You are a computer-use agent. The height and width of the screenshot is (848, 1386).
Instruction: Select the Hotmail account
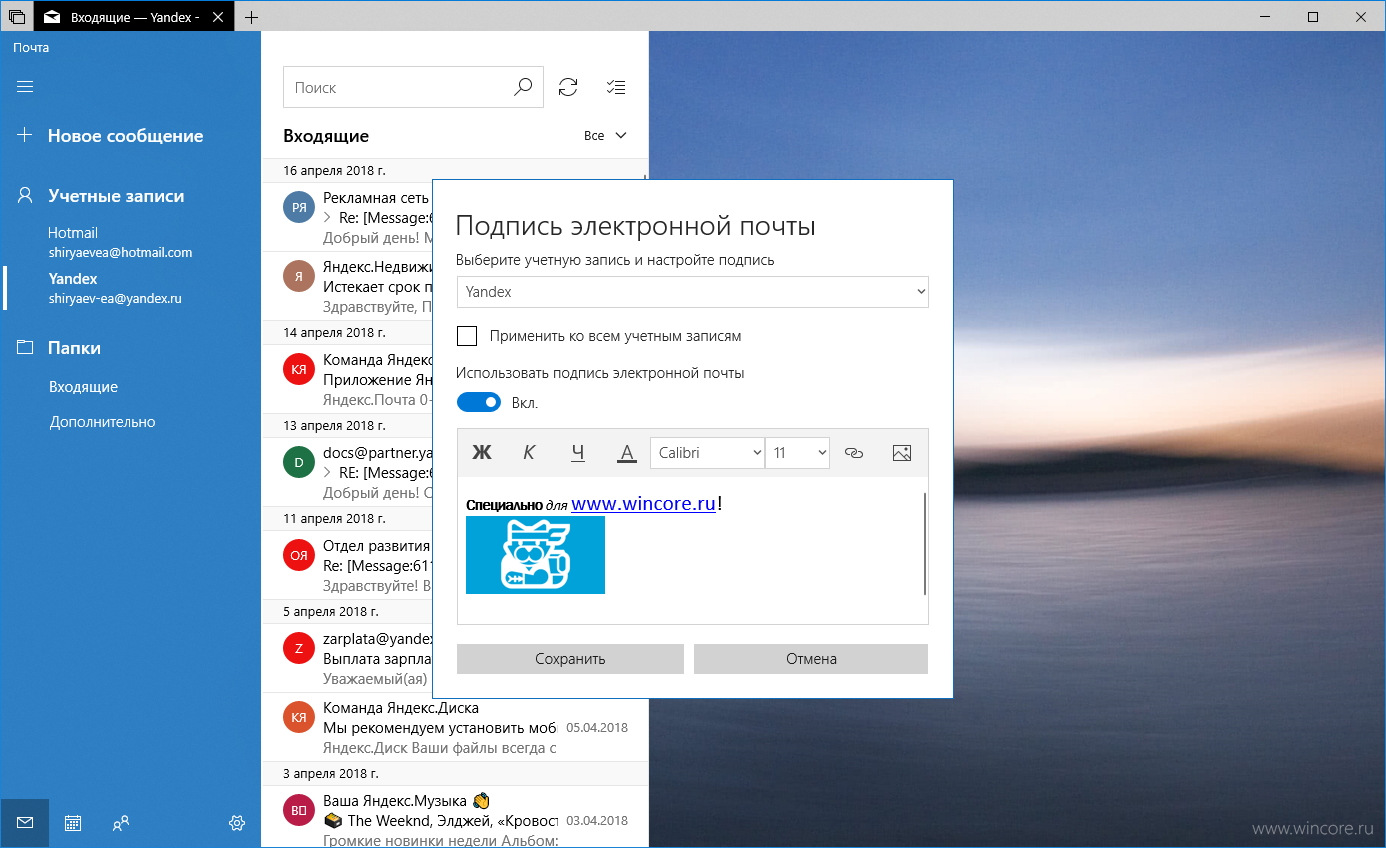(130, 242)
